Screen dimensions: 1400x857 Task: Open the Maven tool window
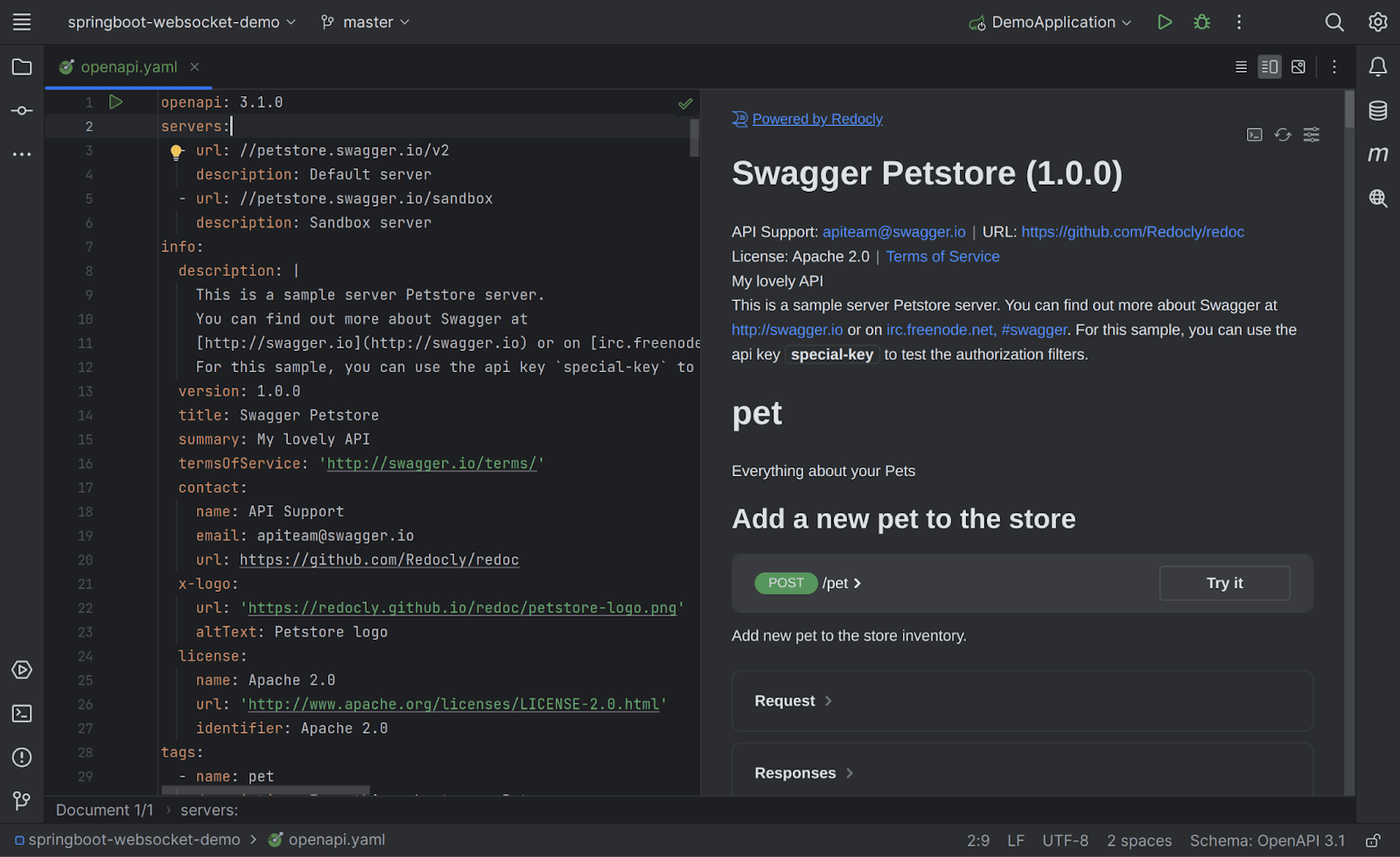pos(1377,153)
